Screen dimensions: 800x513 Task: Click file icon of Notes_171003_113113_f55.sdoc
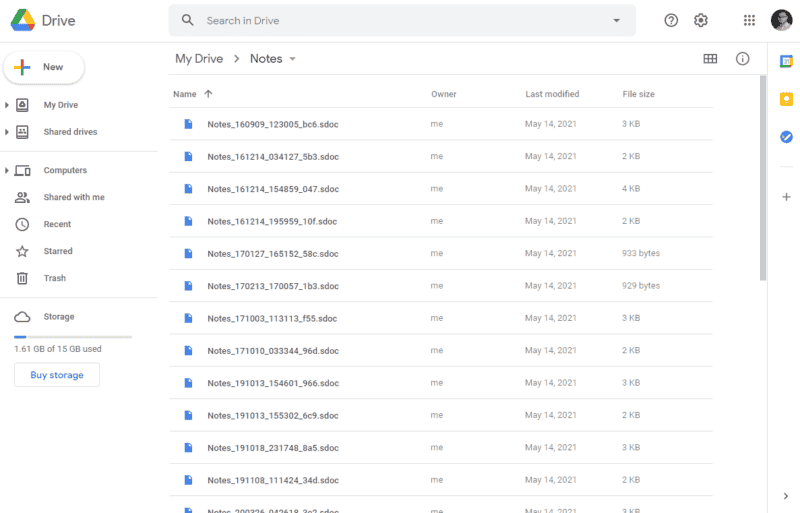[x=188, y=319]
